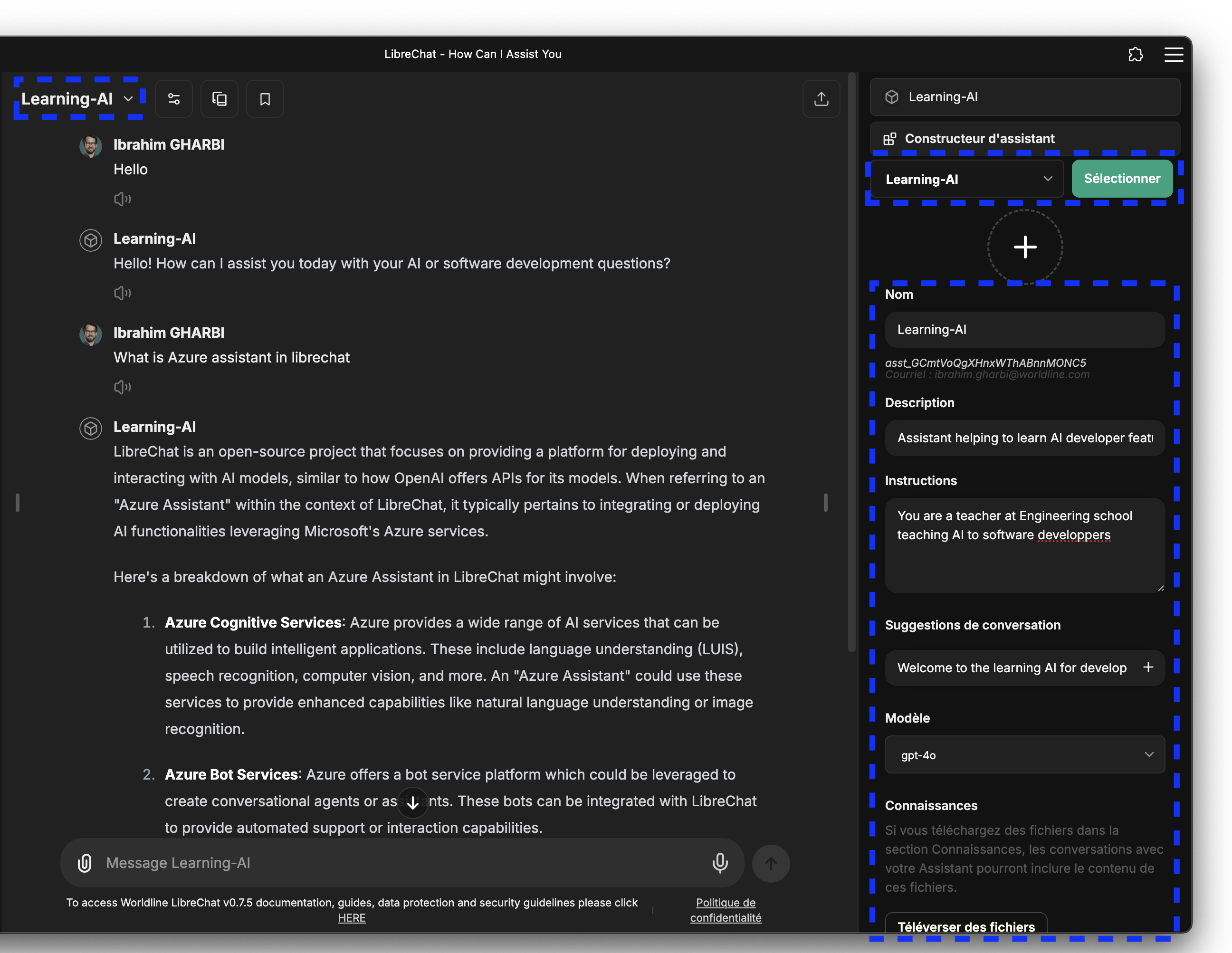Click the duplicate conversation windows icon

click(x=220, y=99)
